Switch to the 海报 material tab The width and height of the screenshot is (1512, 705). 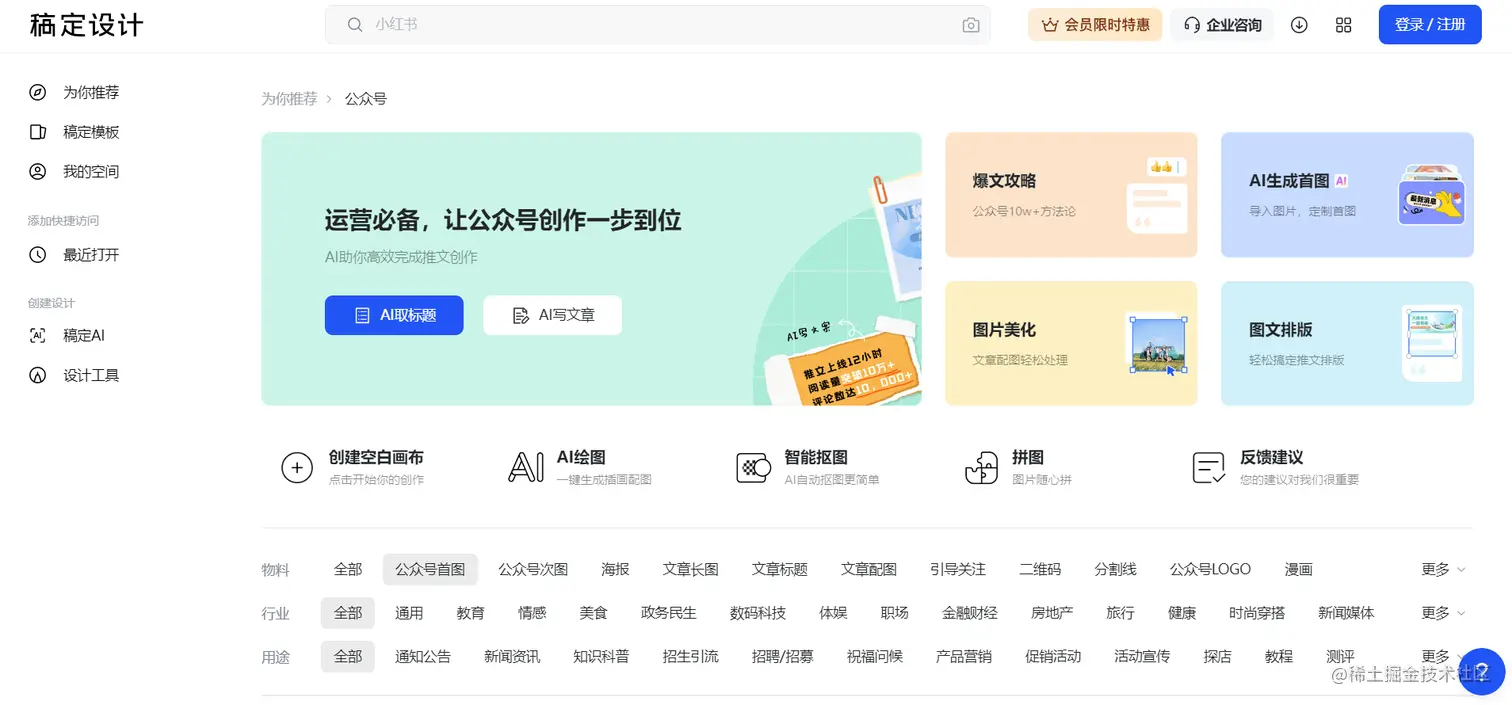coord(615,569)
